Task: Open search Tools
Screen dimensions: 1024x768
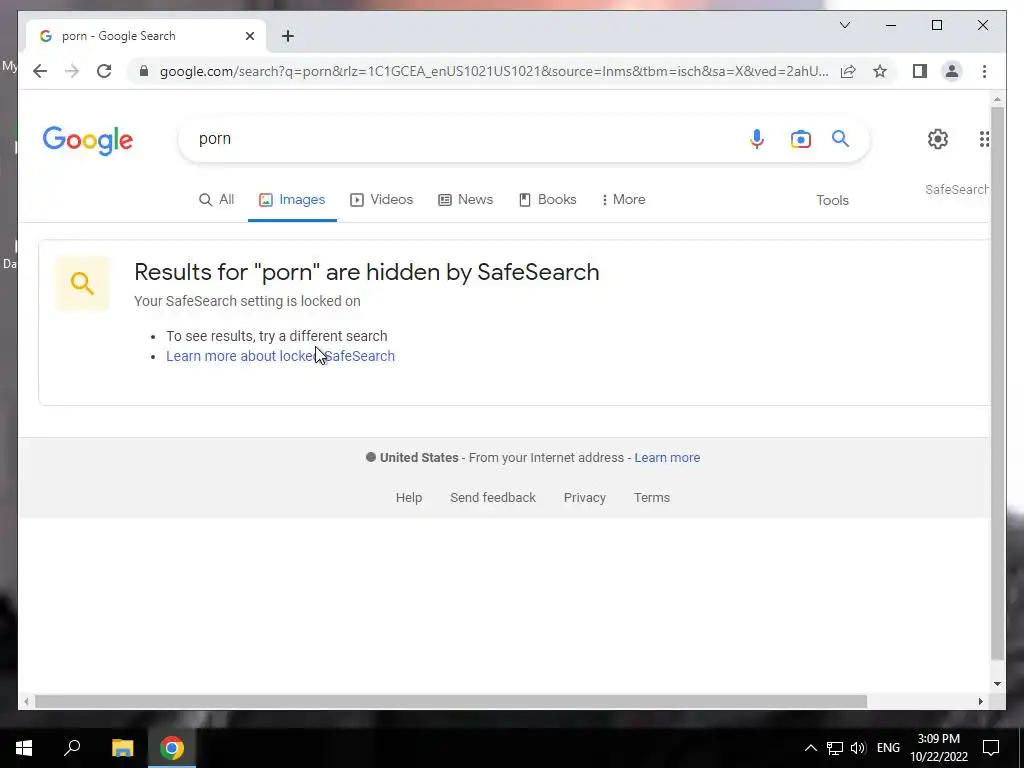Action: [832, 200]
